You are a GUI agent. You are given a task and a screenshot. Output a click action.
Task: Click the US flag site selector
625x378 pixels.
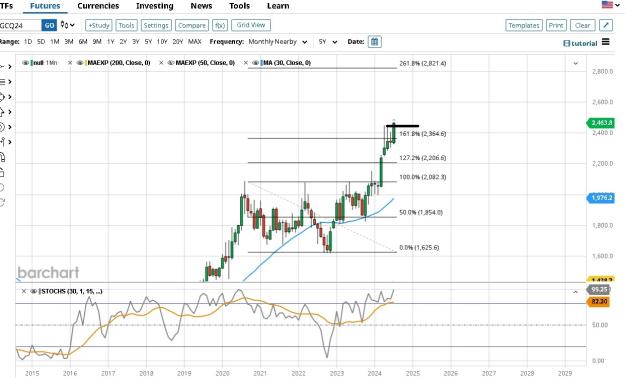pyautogui.click(x=607, y=5)
